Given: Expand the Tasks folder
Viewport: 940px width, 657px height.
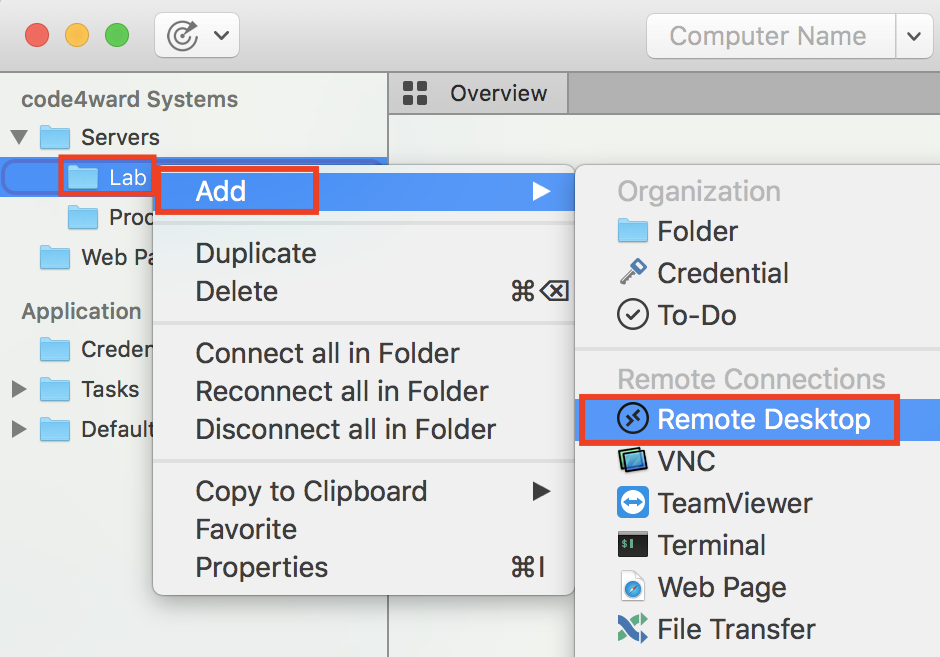Looking at the screenshot, I should (x=19, y=389).
